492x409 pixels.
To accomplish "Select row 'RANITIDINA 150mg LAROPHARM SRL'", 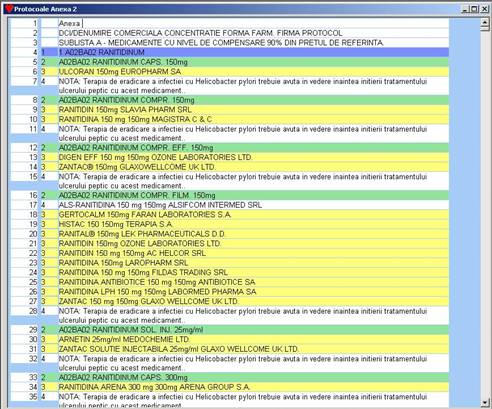I will pos(253,263).
